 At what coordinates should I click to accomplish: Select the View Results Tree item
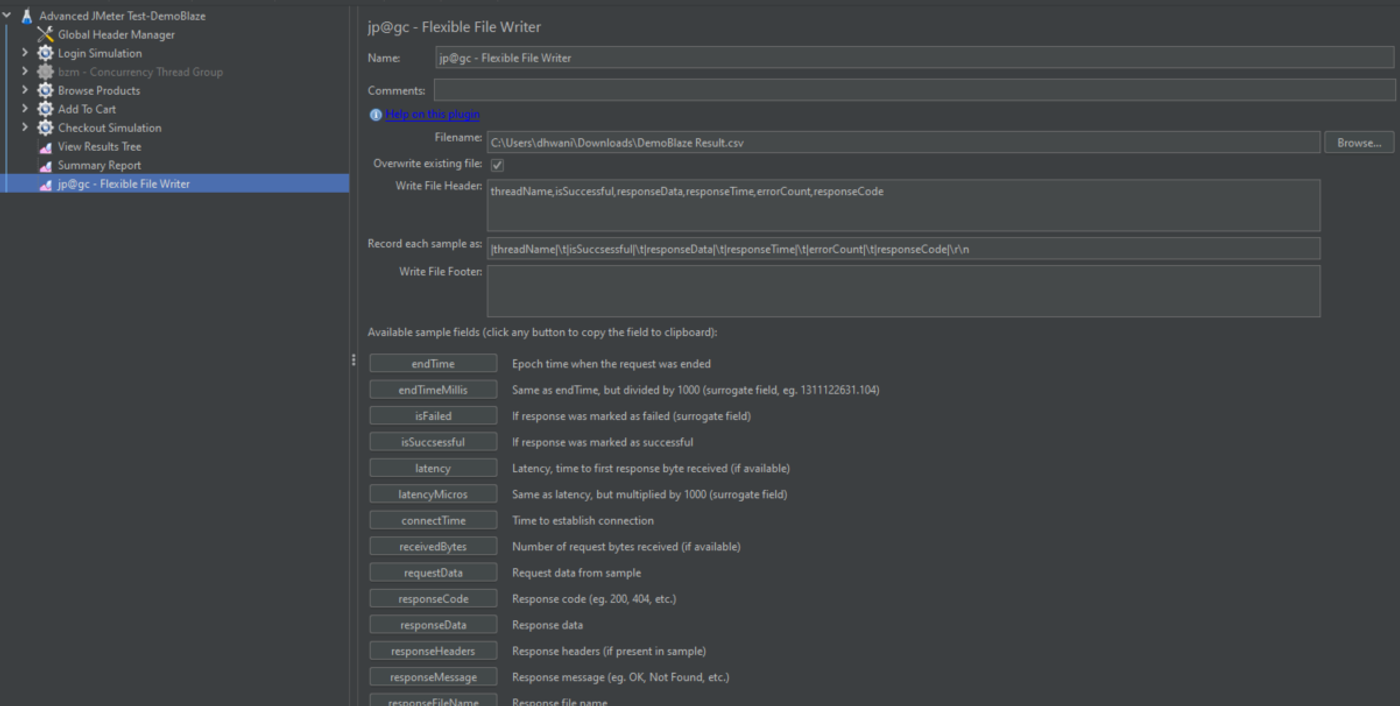click(x=99, y=147)
